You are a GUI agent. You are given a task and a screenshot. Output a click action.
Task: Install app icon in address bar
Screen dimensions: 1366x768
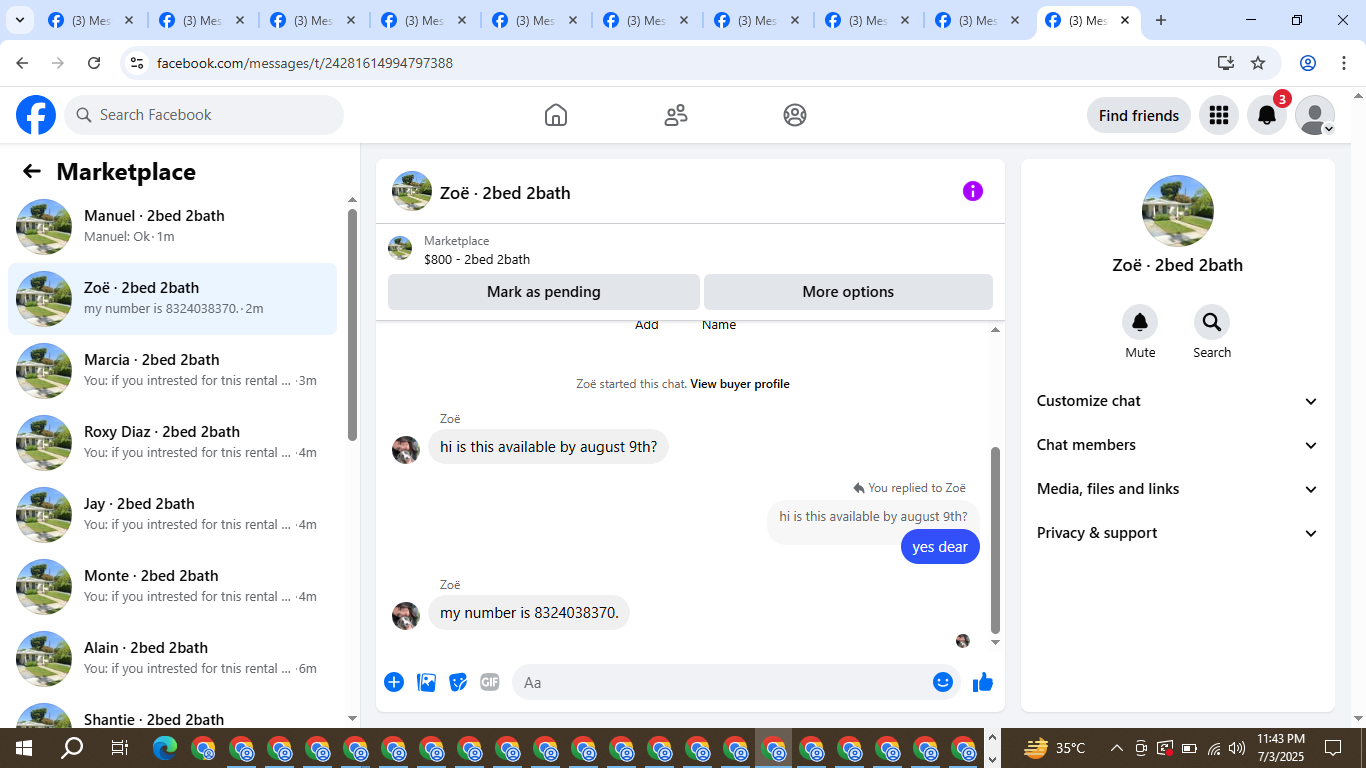[x=1226, y=63]
